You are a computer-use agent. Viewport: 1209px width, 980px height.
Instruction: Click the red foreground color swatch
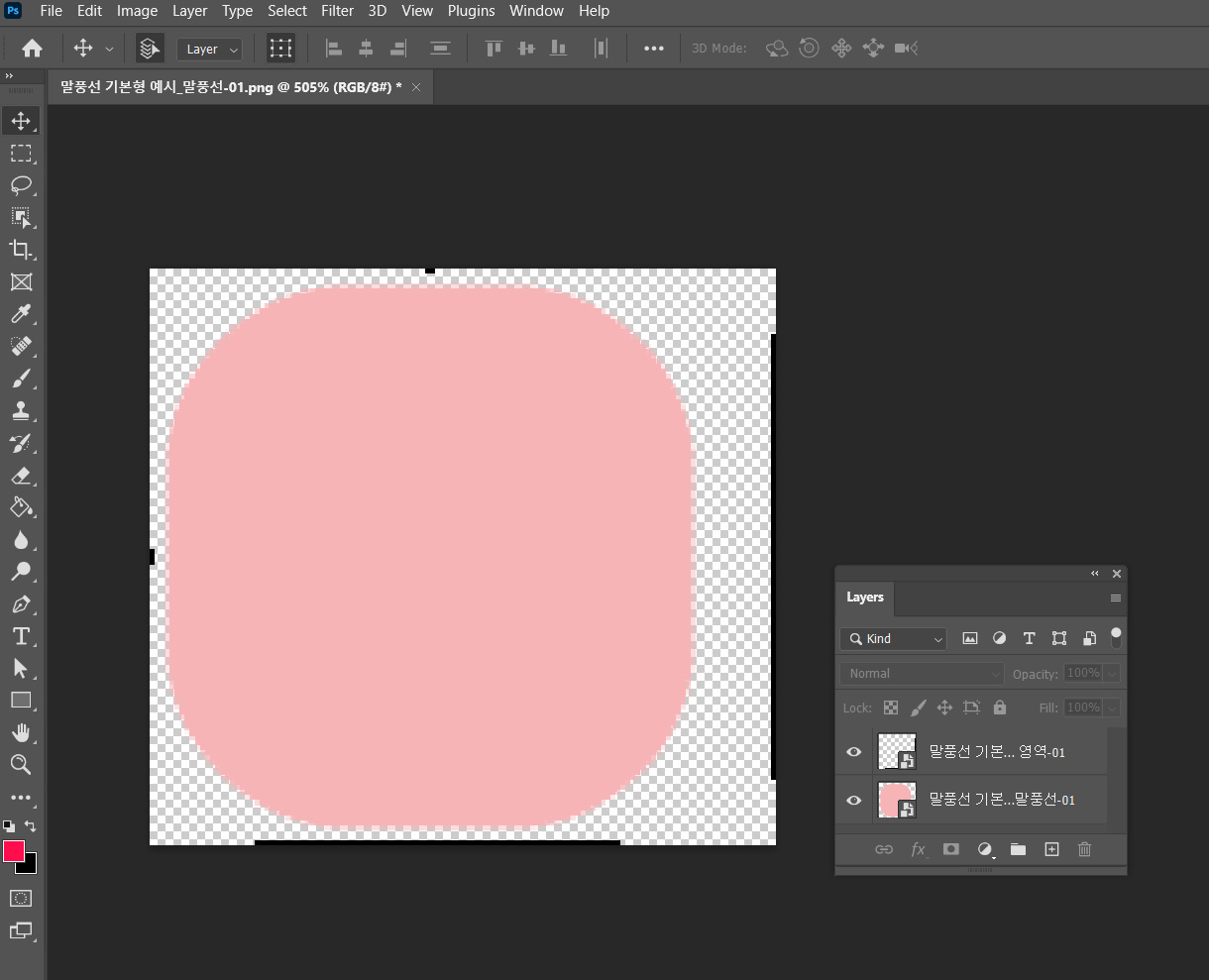point(14,851)
